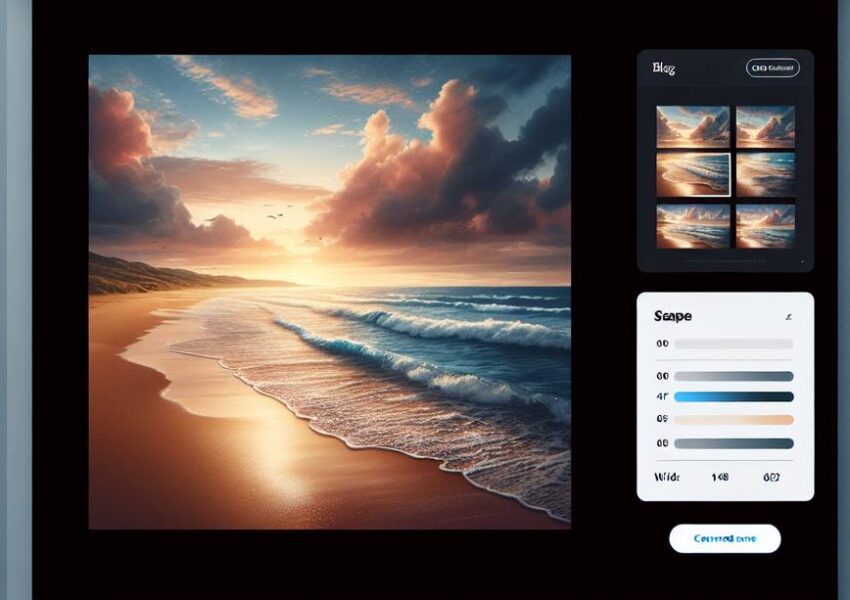Image resolution: width=850 pixels, height=600 pixels.
Task: Click the large beach sunset preview image
Action: tap(329, 291)
